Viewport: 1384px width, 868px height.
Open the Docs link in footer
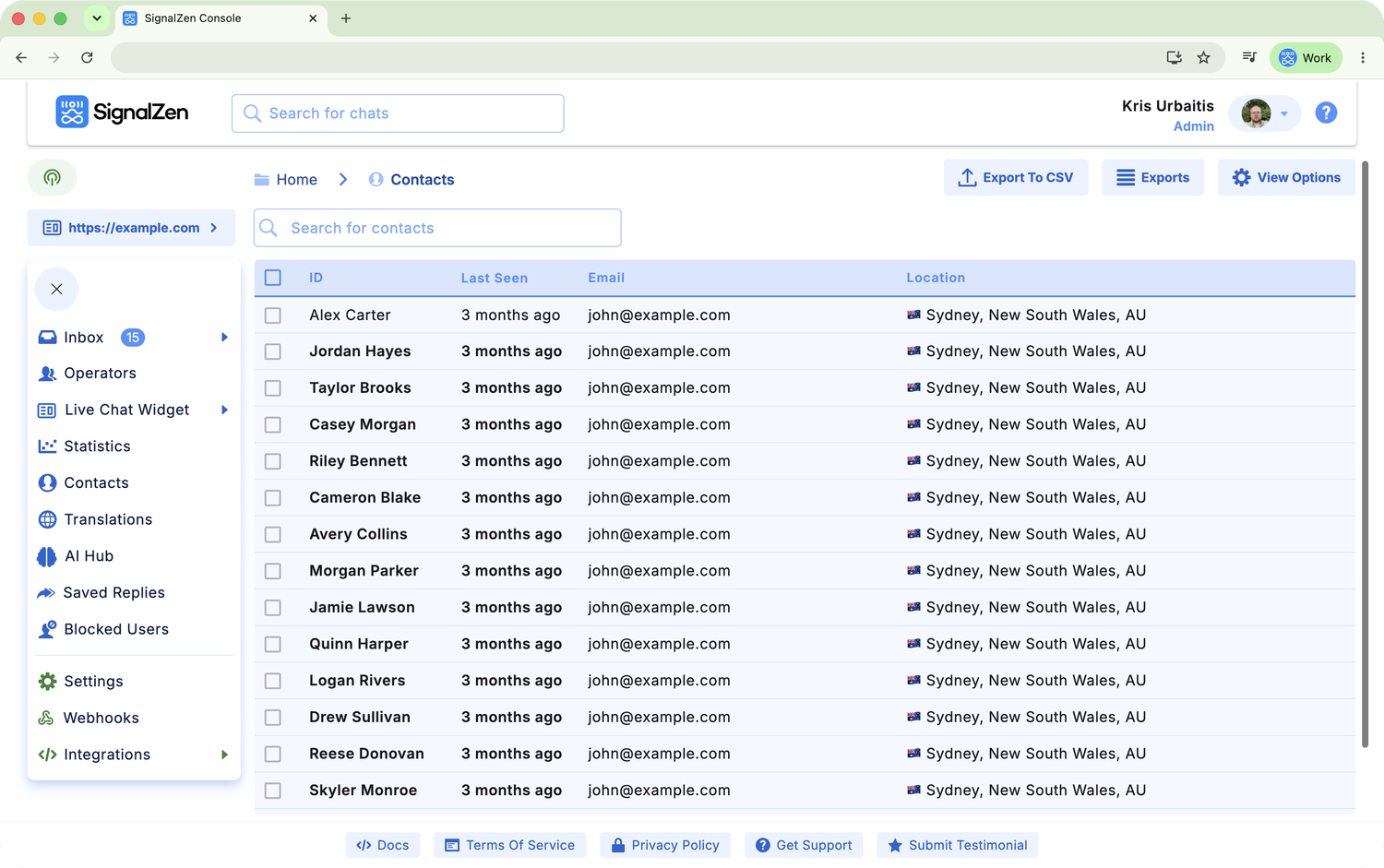pos(383,845)
